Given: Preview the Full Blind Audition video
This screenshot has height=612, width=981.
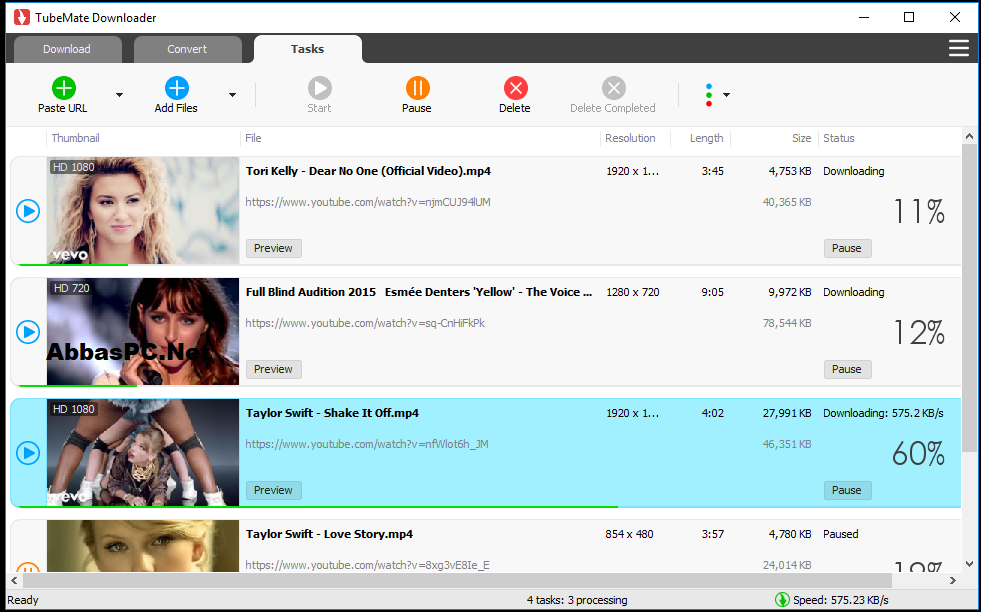Looking at the screenshot, I should pyautogui.click(x=273, y=369).
